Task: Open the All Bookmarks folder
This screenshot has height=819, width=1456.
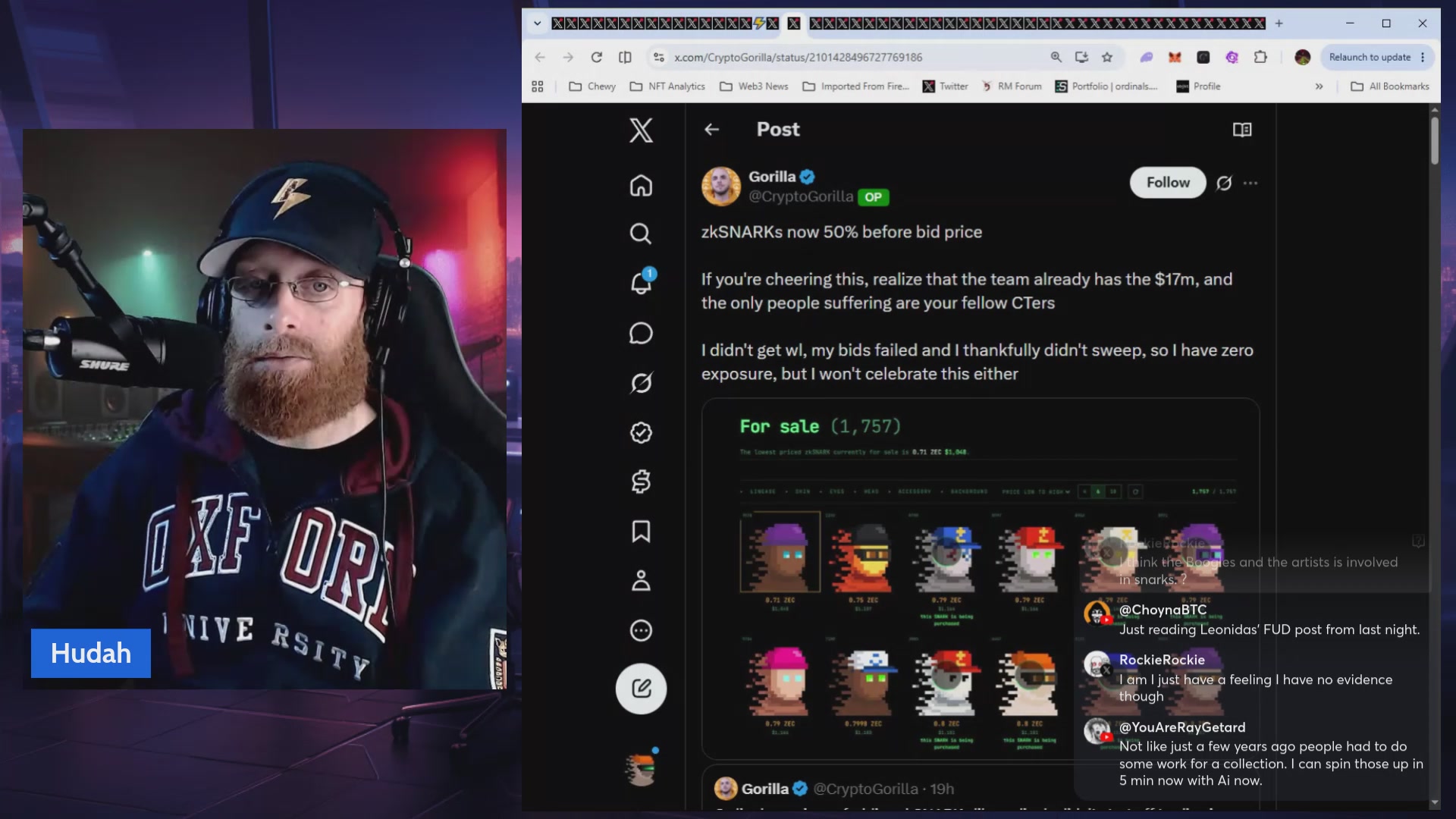Action: click(x=1390, y=86)
